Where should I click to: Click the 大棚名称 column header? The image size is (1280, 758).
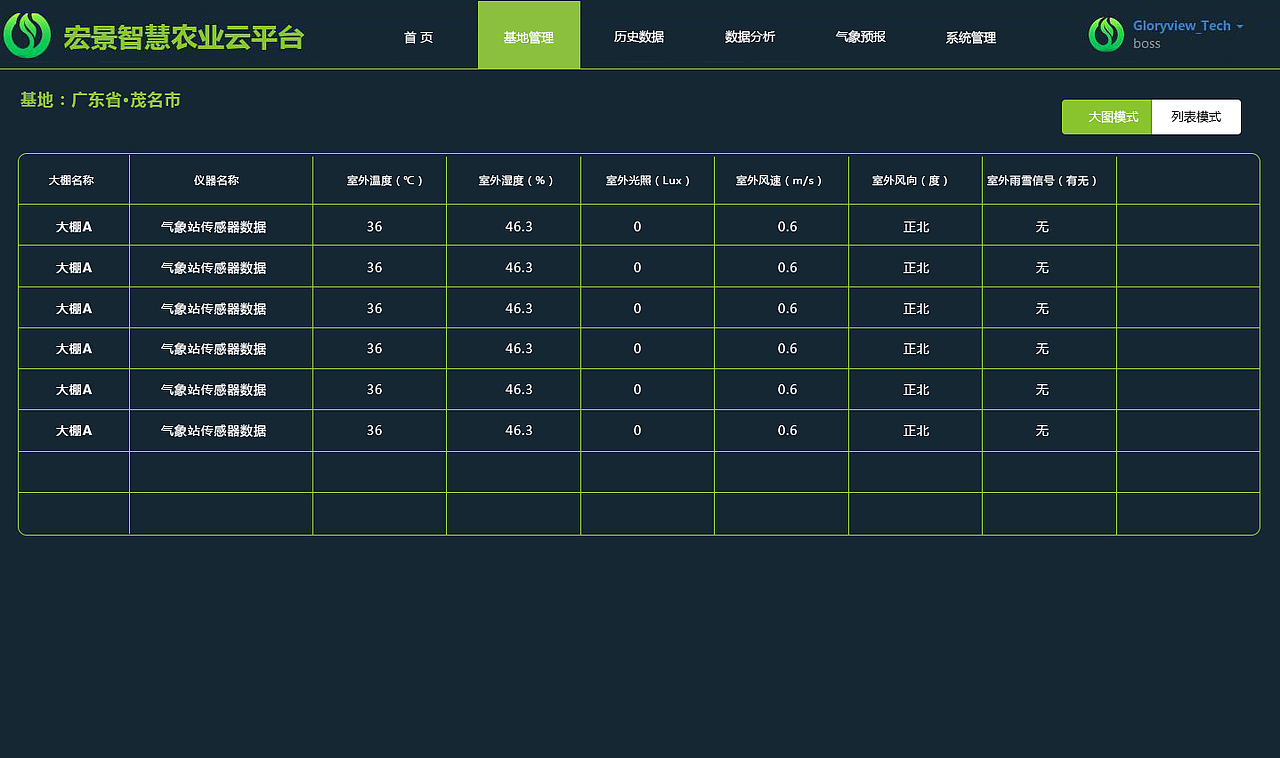point(72,180)
